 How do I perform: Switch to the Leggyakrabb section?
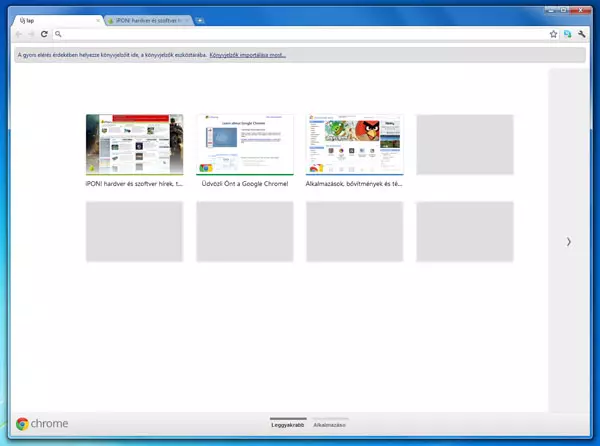click(x=288, y=425)
